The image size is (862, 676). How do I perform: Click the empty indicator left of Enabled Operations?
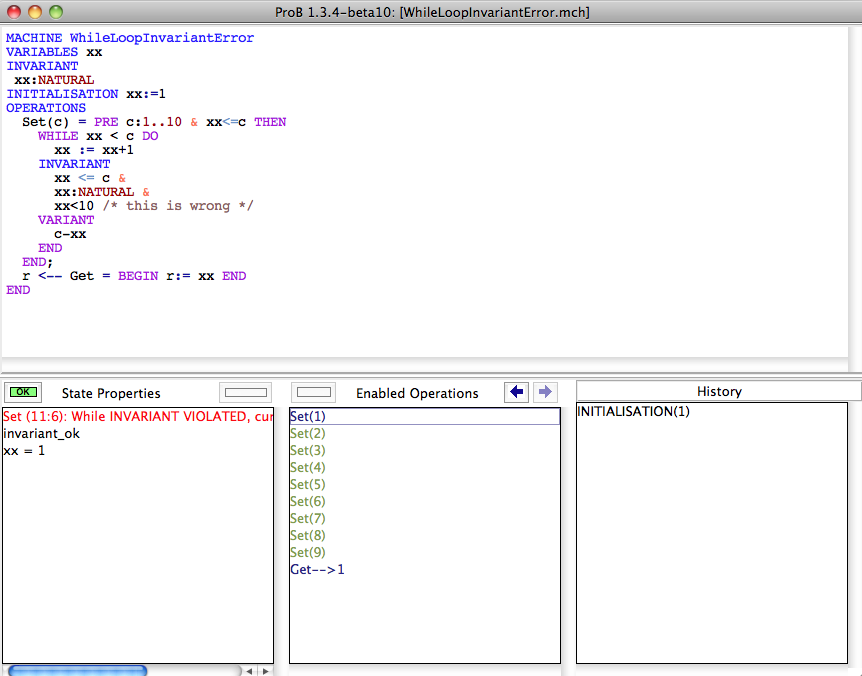[x=316, y=392]
